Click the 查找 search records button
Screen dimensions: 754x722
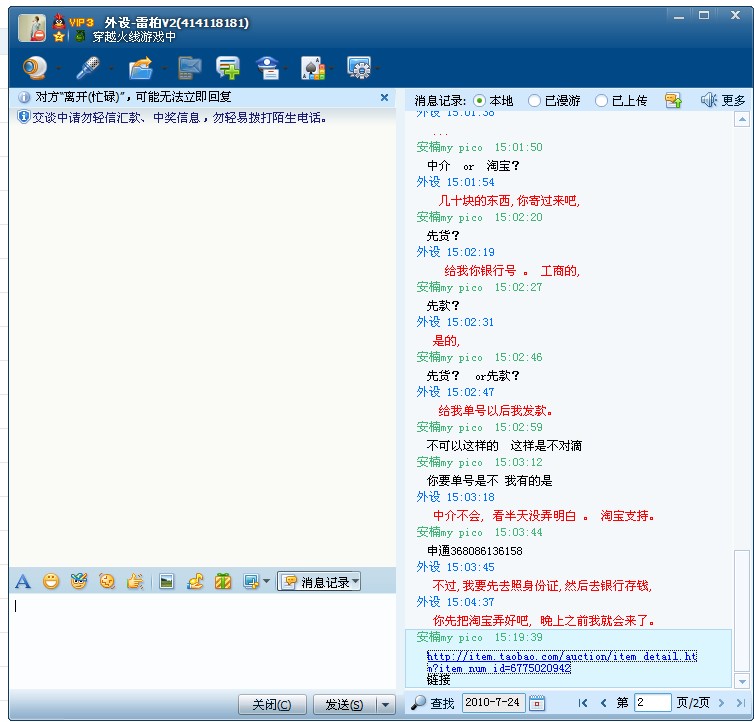coord(432,703)
